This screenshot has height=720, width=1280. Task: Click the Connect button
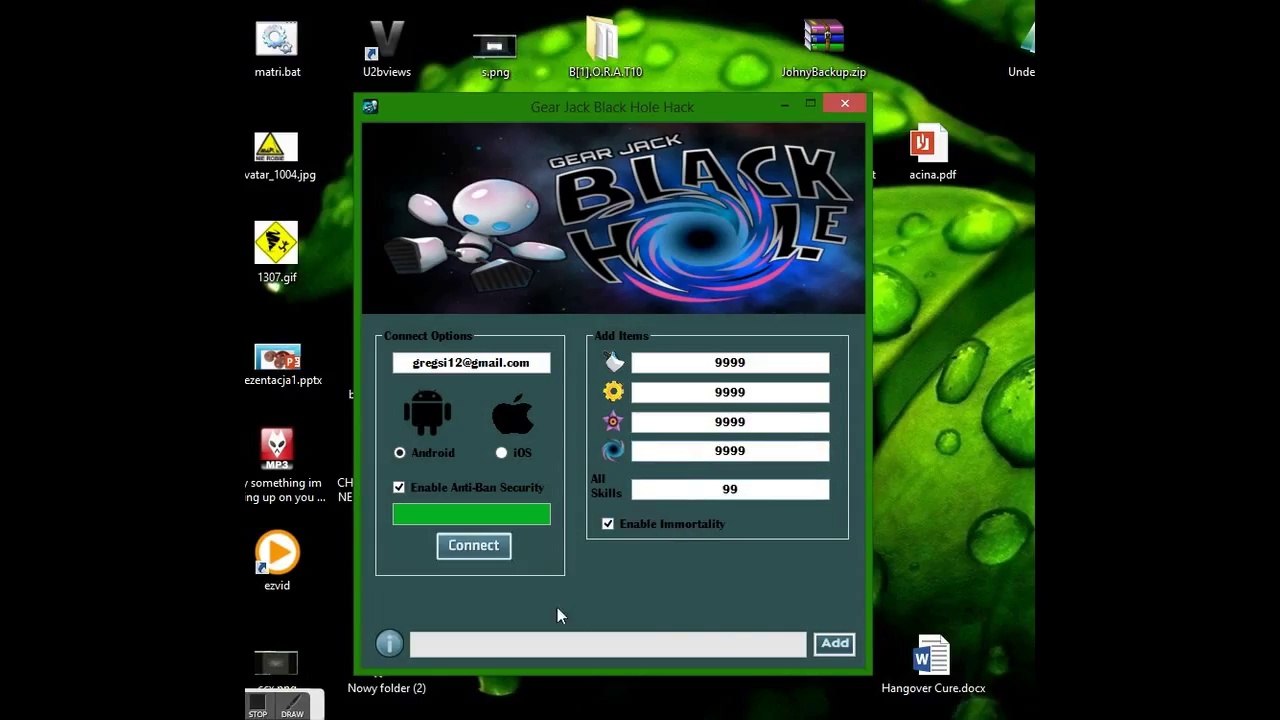point(474,545)
